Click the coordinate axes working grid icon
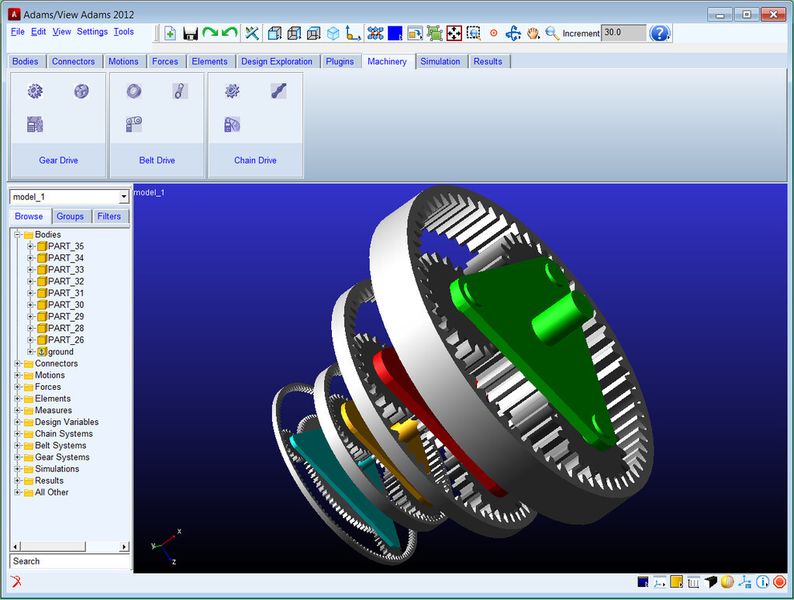Viewport: 794px width, 600px height. tap(353, 33)
